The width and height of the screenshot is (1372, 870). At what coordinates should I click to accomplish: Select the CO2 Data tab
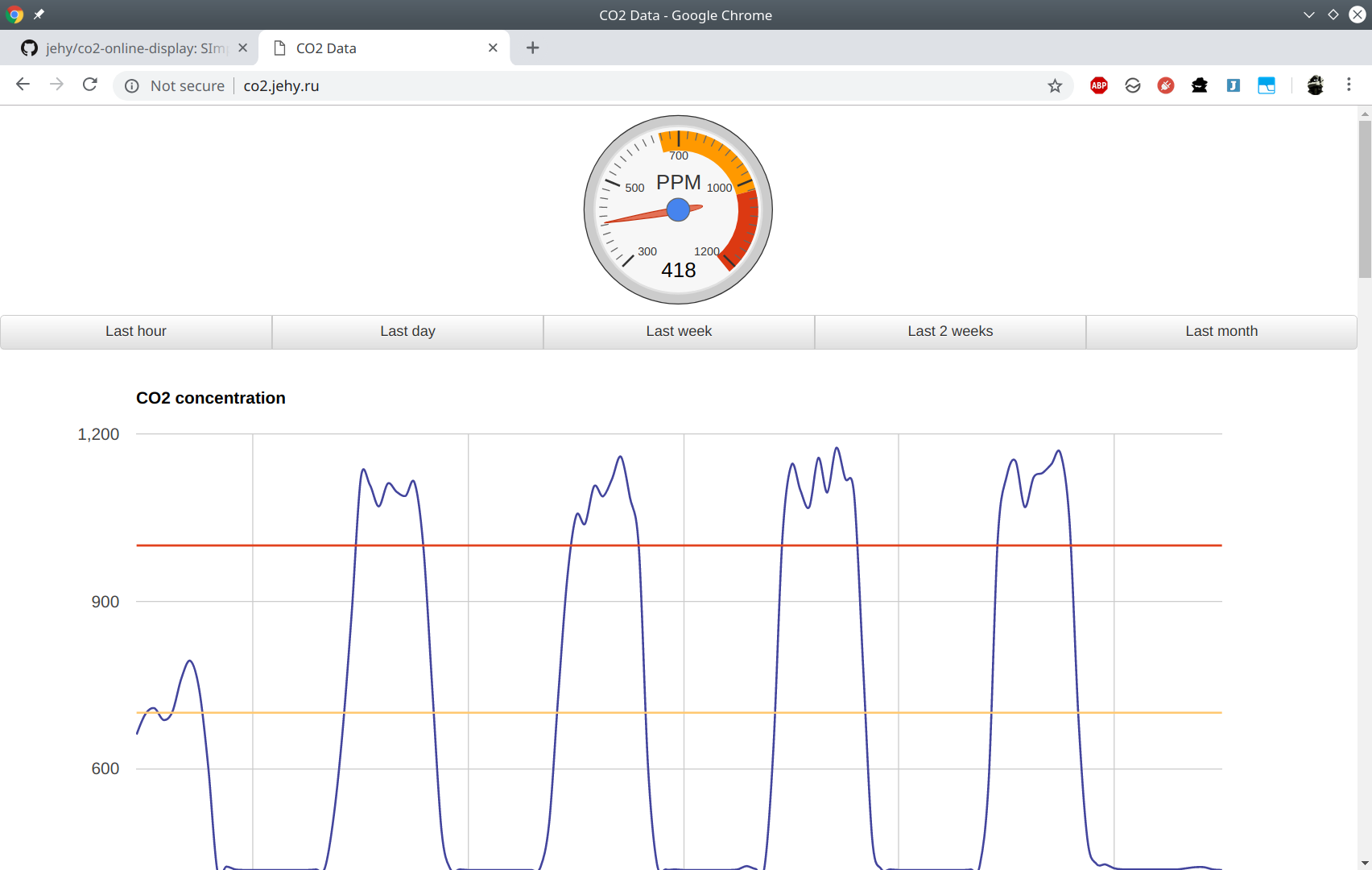tap(384, 48)
